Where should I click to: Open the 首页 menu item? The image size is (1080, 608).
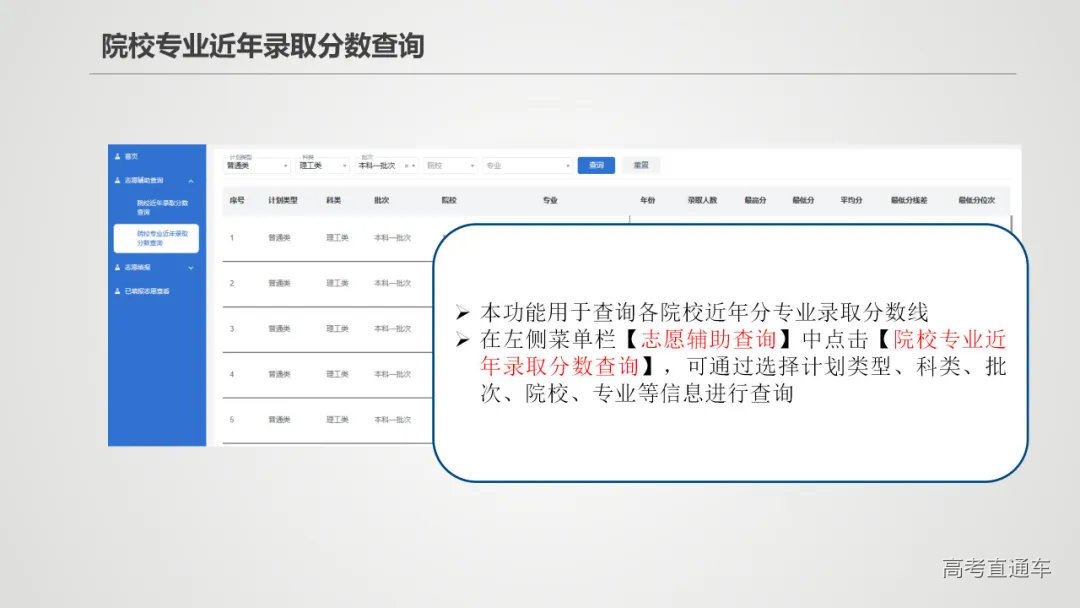130,156
